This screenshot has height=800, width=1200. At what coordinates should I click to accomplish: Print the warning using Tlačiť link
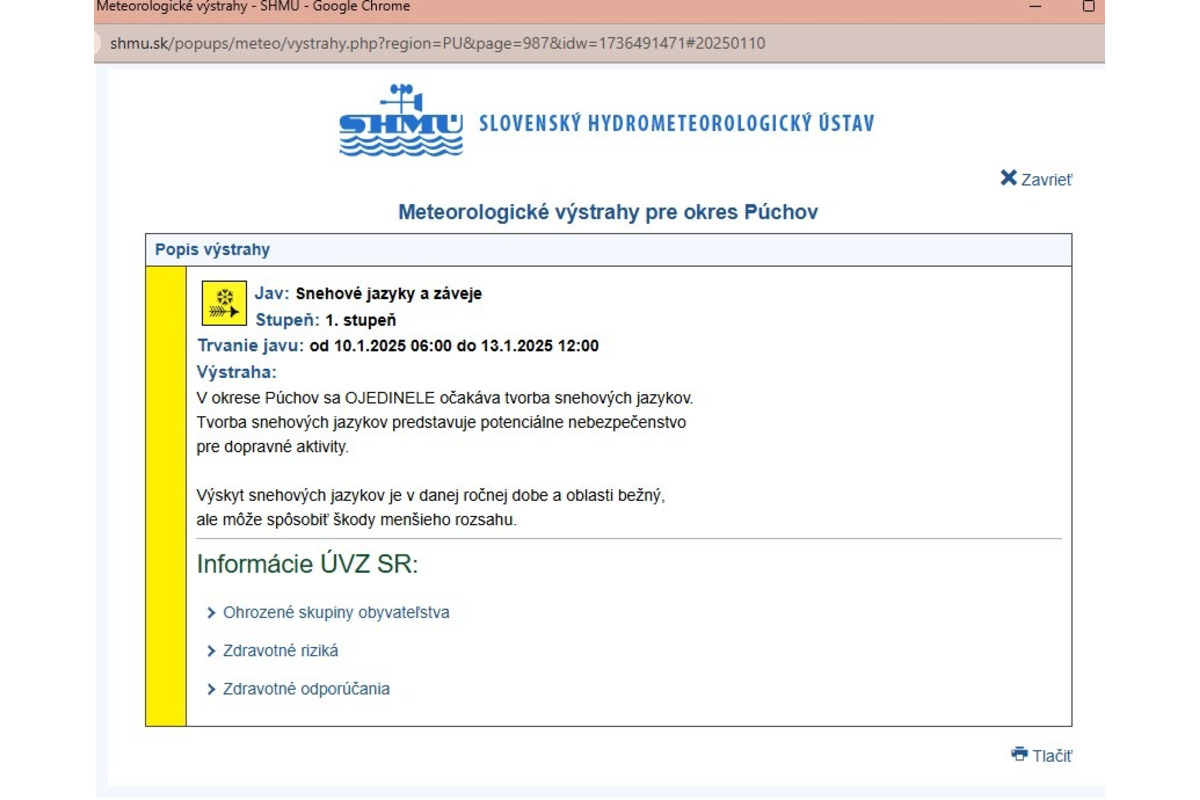click(x=1052, y=756)
